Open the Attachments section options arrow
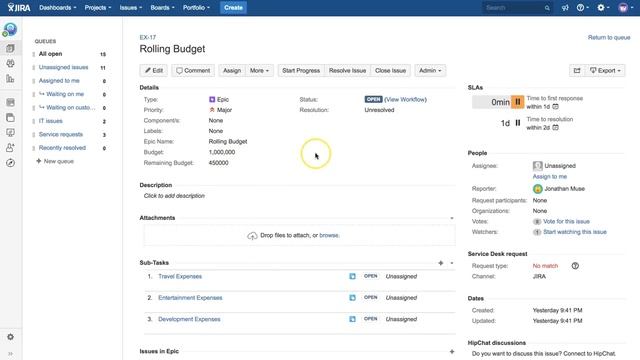The width and height of the screenshot is (640, 360). [452, 218]
